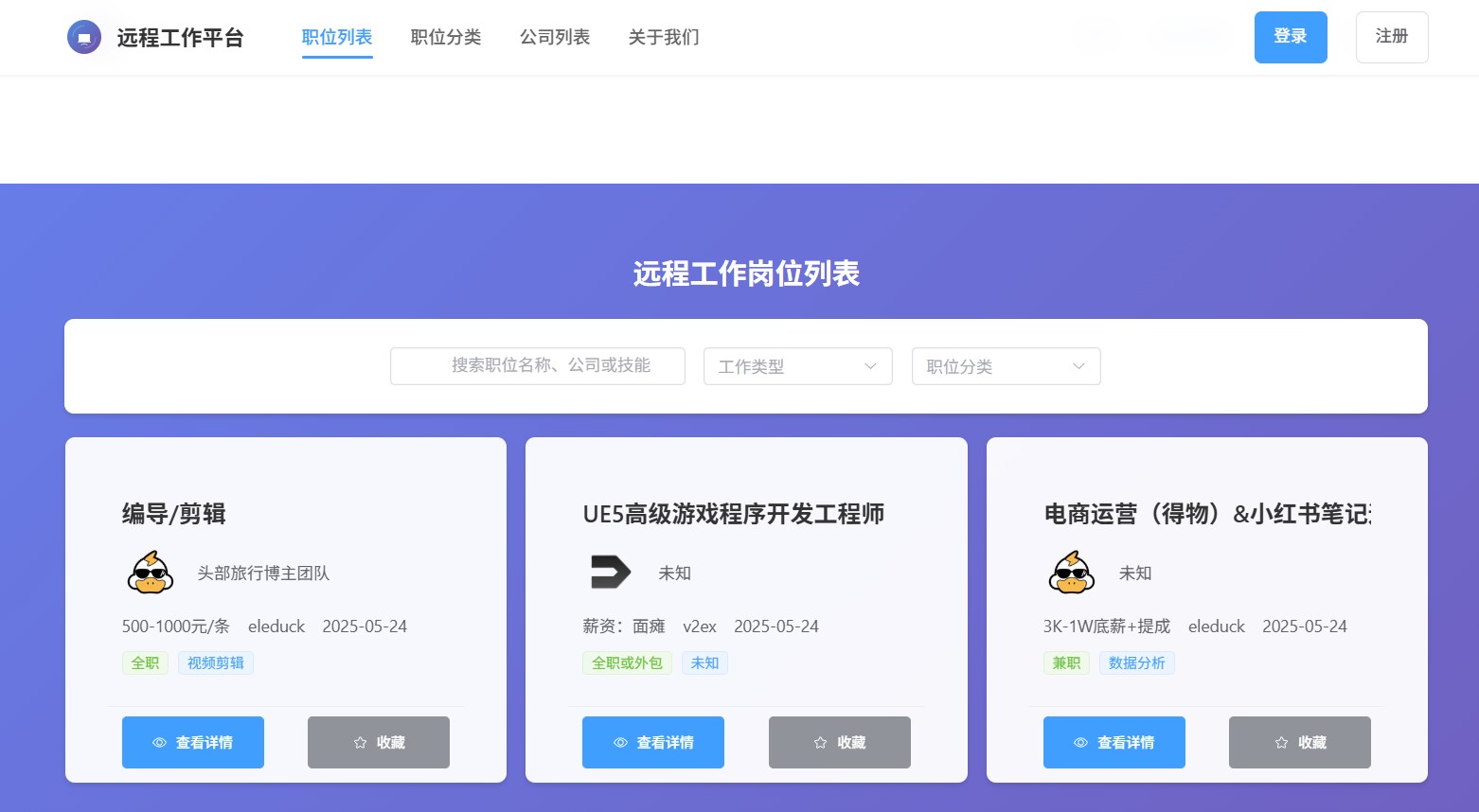Click eye icon in 编导/剪辑 查看详情 button

click(x=160, y=743)
